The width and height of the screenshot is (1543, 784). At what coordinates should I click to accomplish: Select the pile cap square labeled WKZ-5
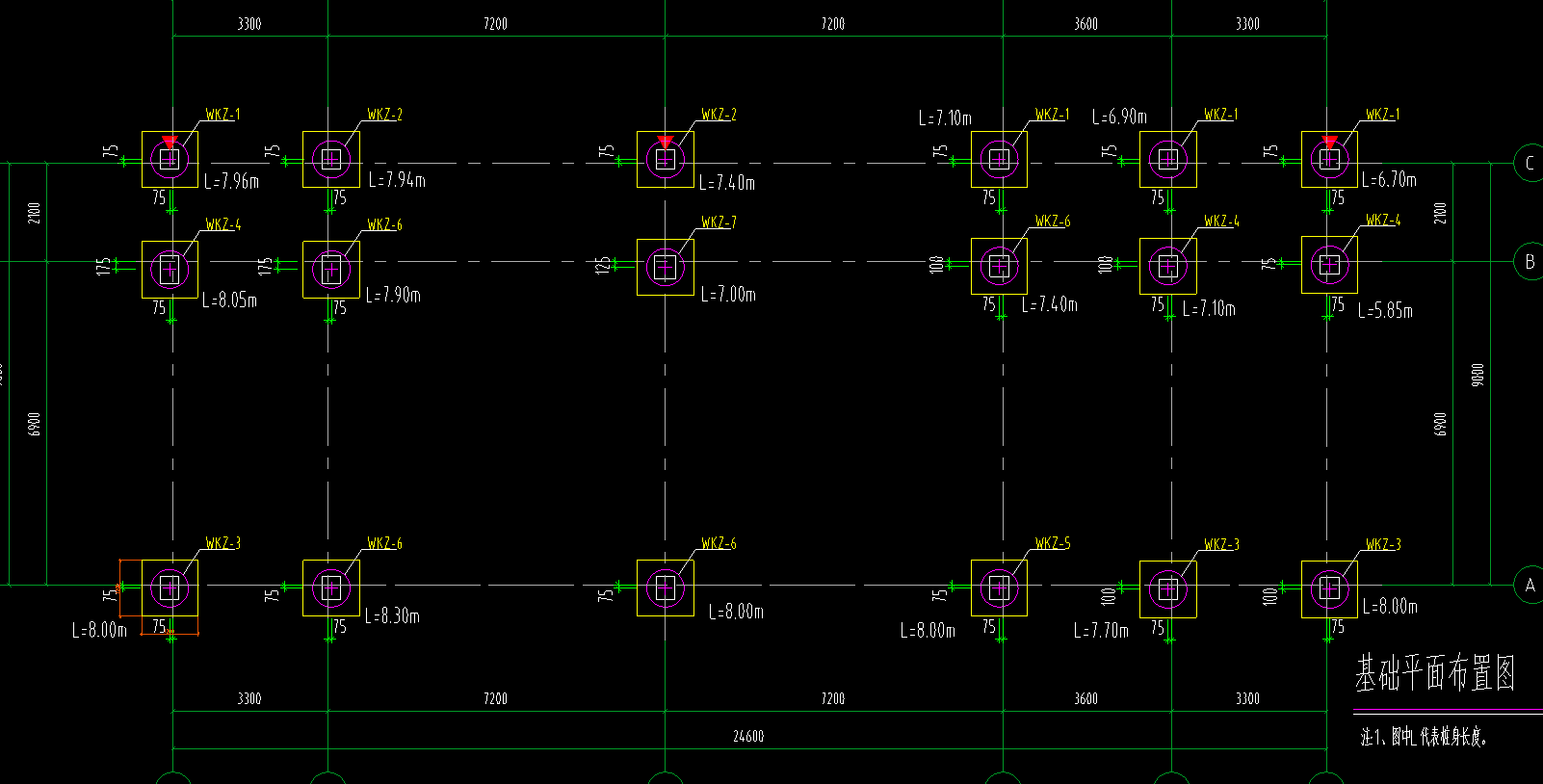(x=999, y=588)
